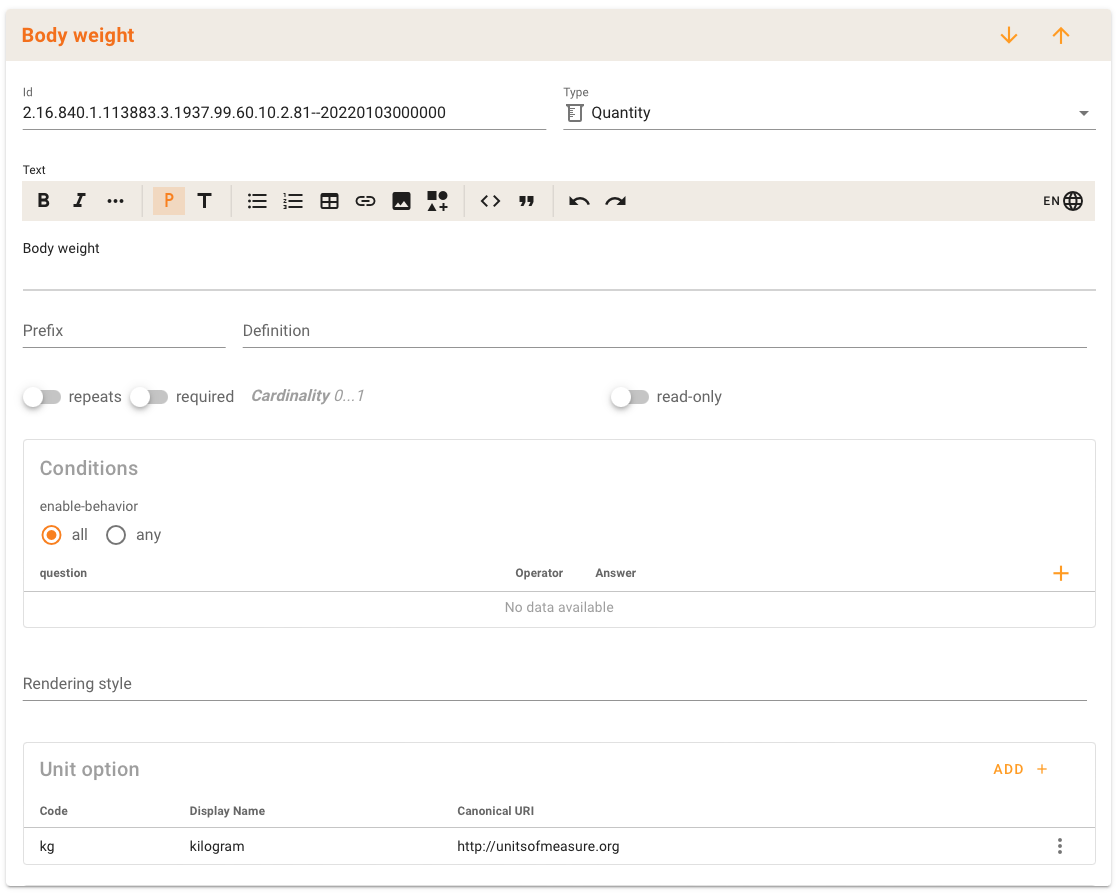Insert a table into the text
The image size is (1120, 893).
[329, 201]
